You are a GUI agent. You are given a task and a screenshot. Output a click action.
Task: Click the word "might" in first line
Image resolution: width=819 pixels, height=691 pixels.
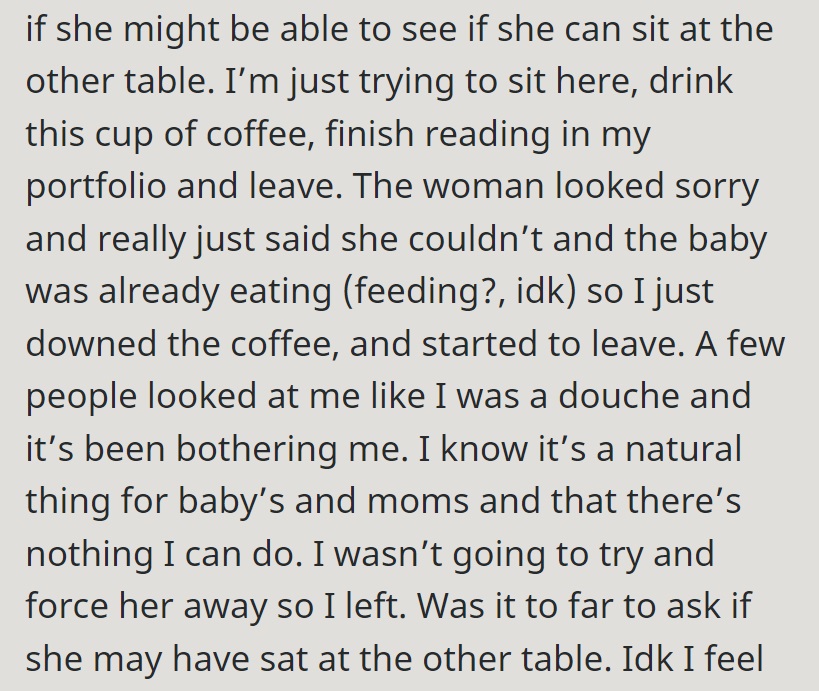click(x=171, y=30)
